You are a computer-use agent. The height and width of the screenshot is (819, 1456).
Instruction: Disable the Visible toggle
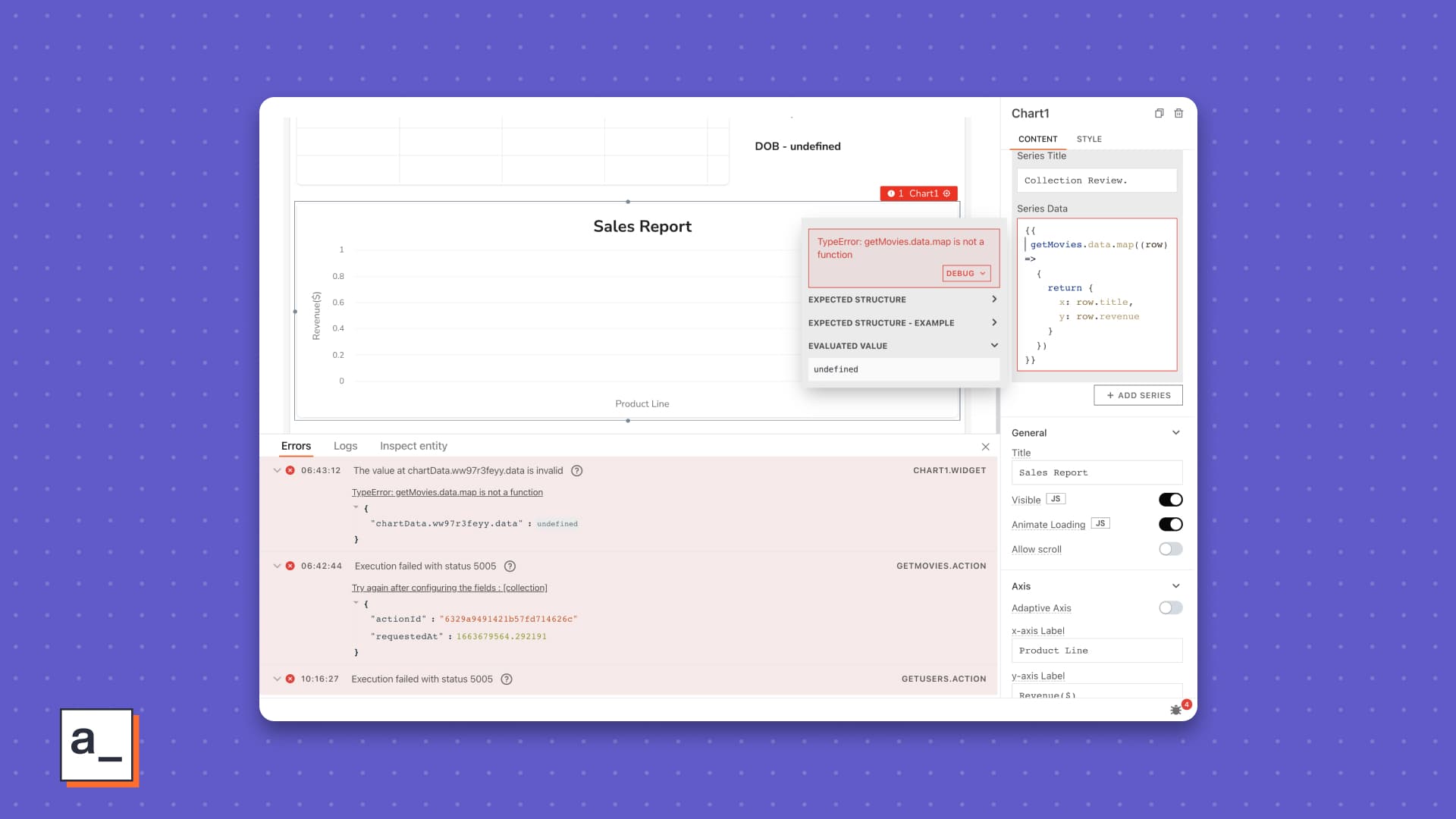pyautogui.click(x=1170, y=500)
